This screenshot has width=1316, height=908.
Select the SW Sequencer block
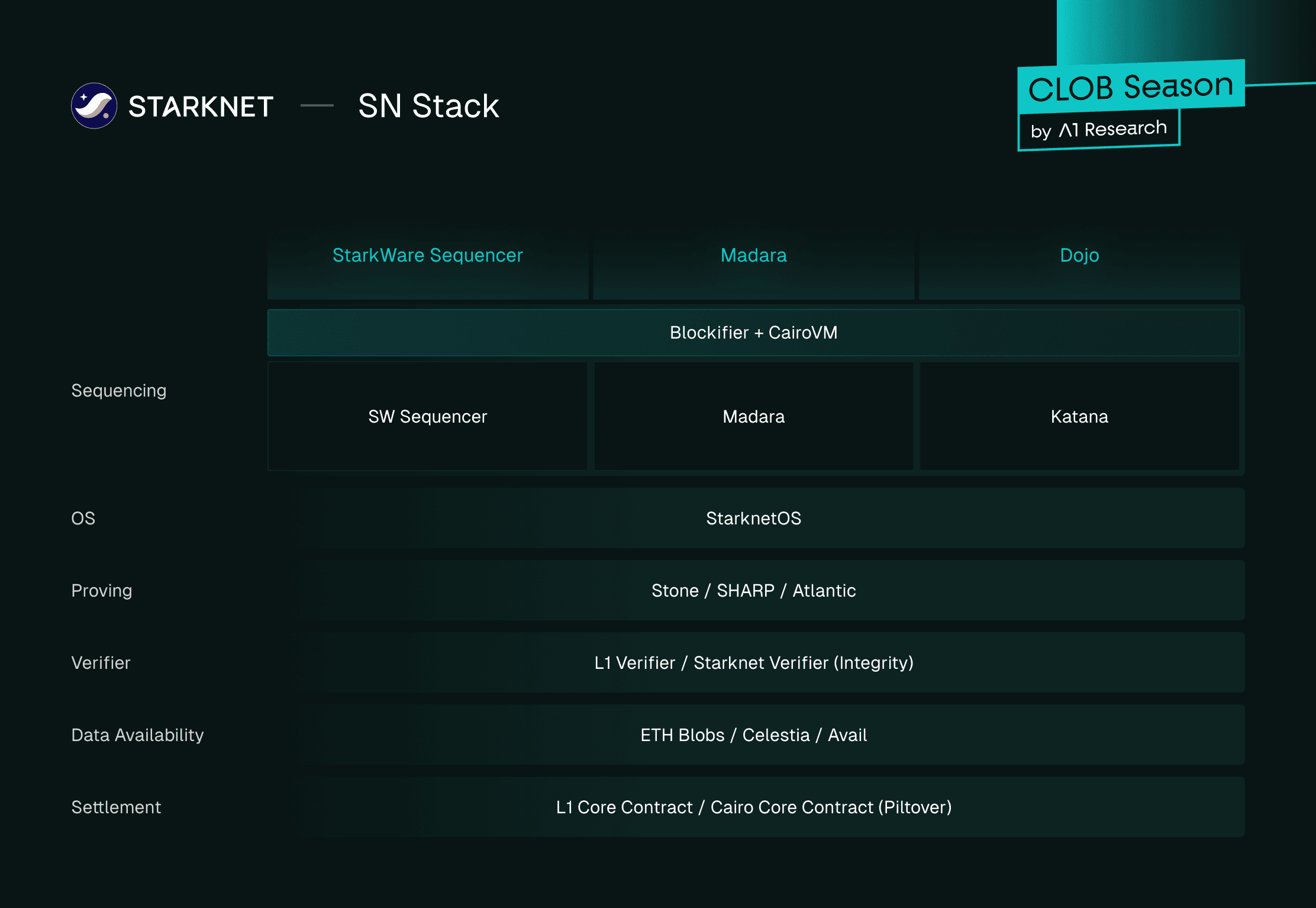427,416
